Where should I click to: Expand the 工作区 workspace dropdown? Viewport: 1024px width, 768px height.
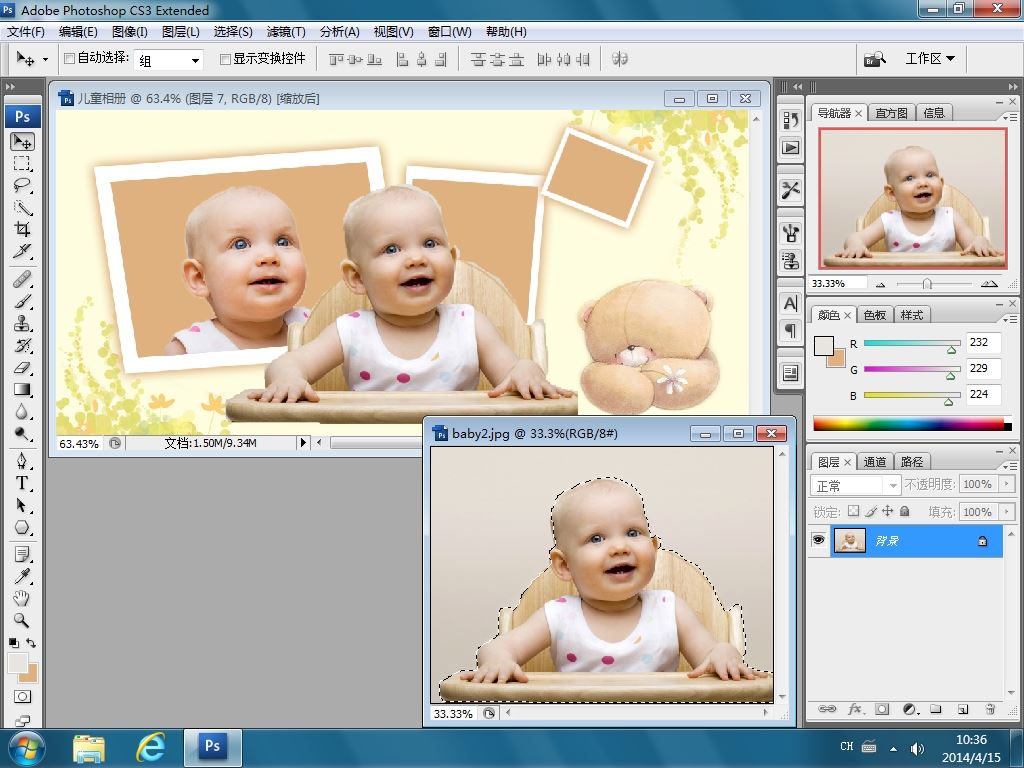(x=929, y=59)
